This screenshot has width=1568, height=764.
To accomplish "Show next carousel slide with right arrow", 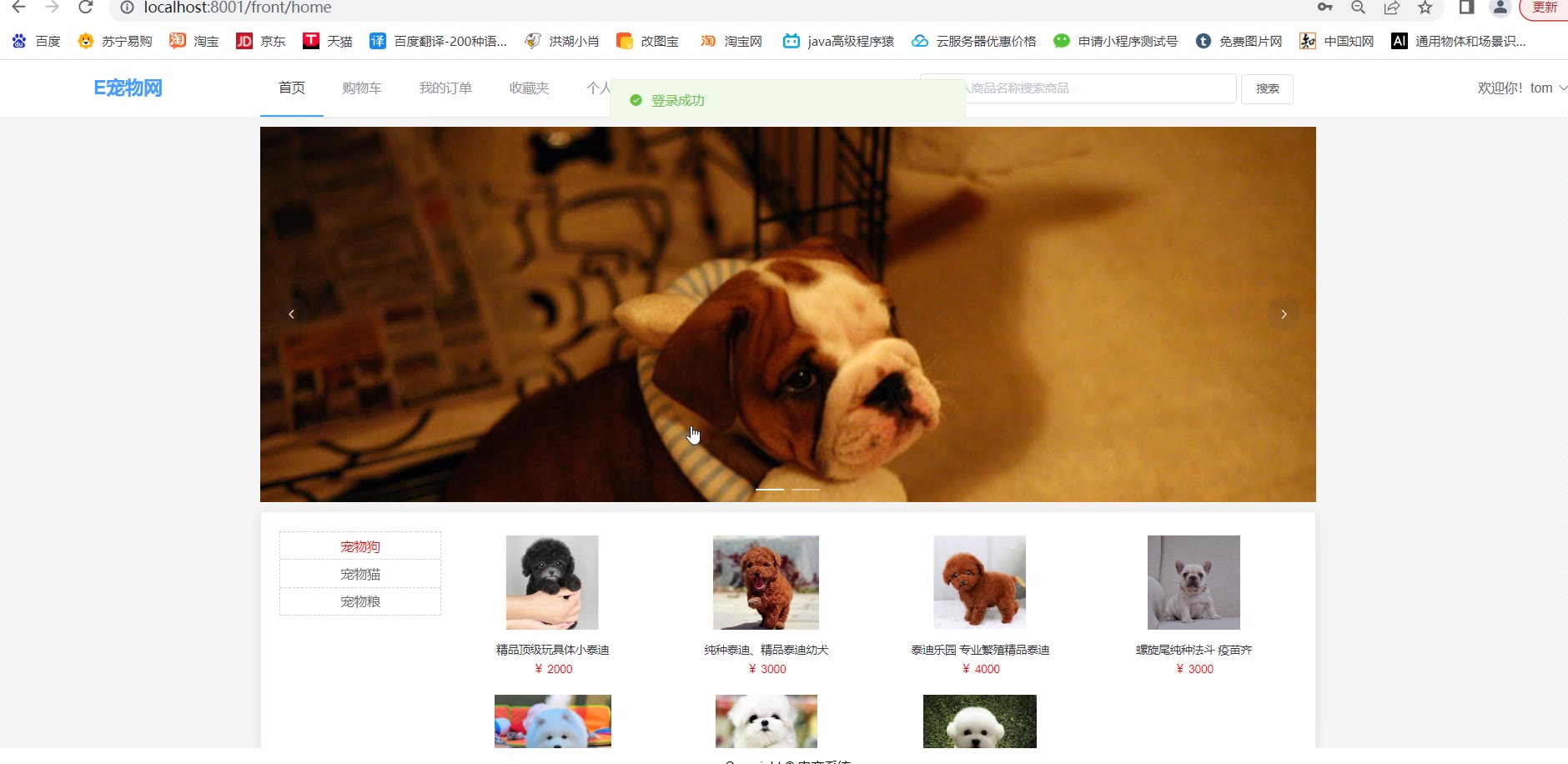I will click(x=1284, y=314).
